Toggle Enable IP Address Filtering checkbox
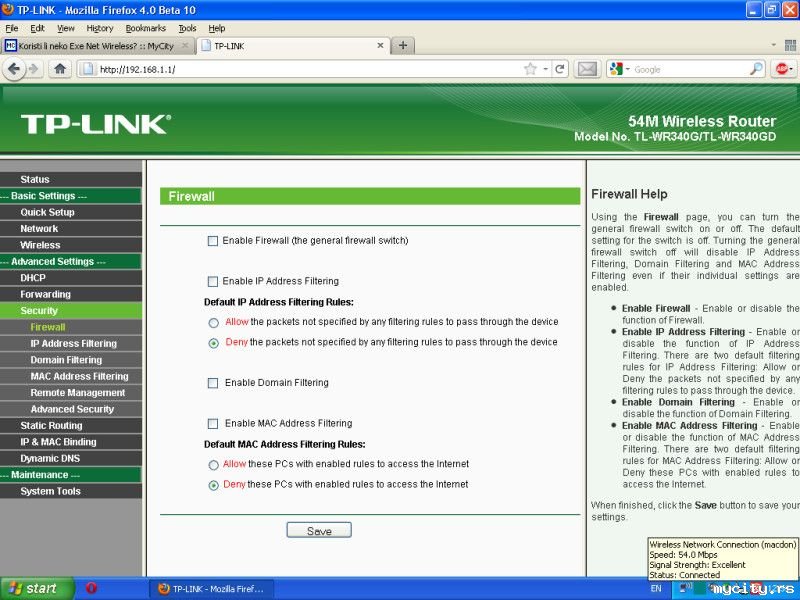 [213, 281]
